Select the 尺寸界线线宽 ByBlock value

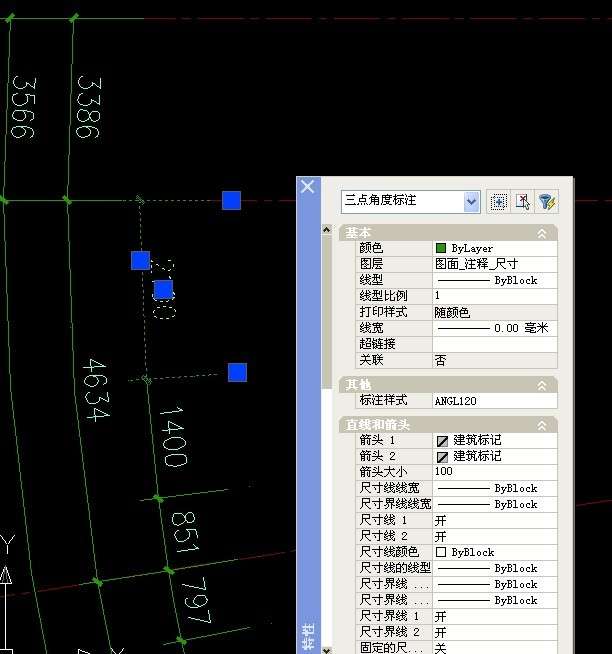[x=495, y=504]
